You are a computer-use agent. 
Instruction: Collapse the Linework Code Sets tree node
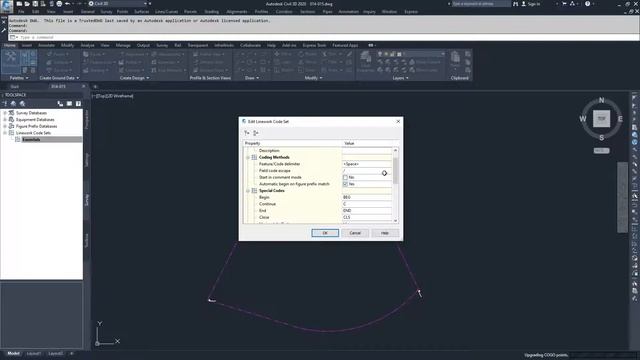pos(5,133)
